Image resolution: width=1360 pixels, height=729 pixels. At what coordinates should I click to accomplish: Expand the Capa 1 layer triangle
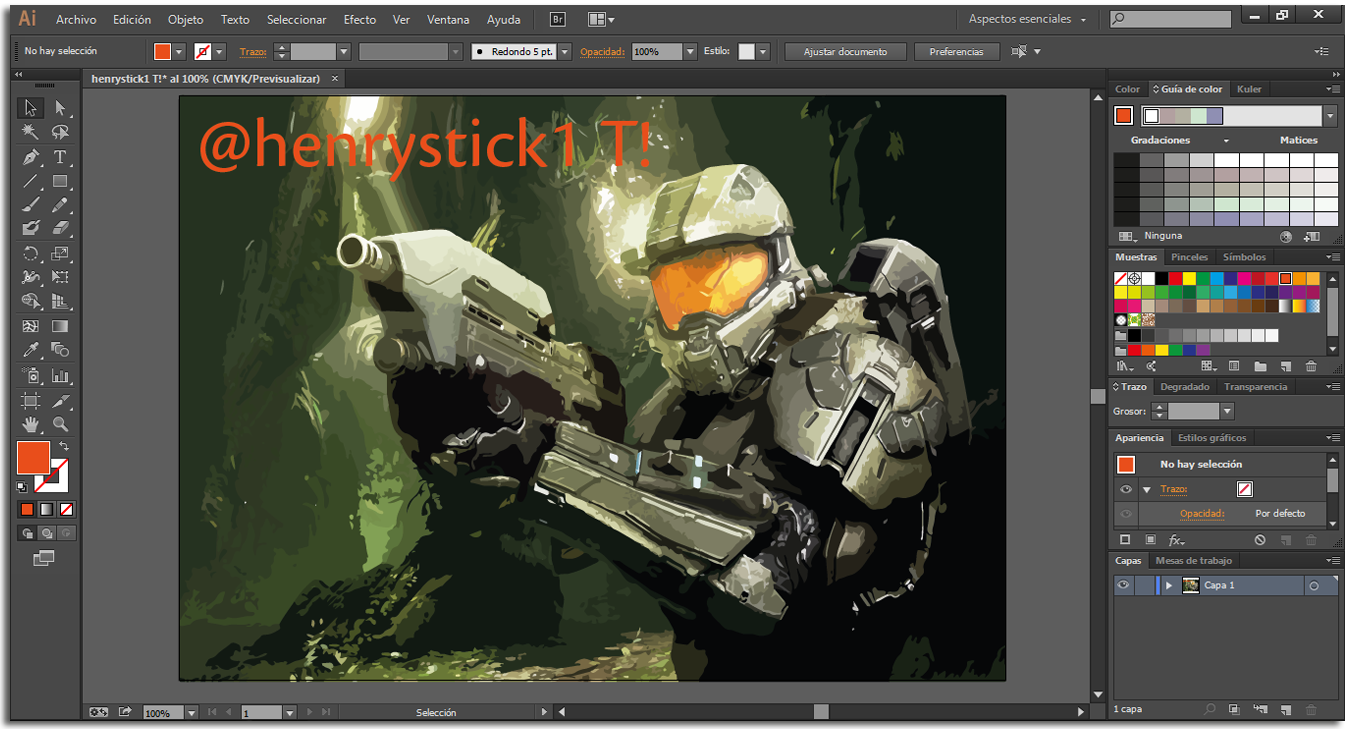coord(1169,586)
